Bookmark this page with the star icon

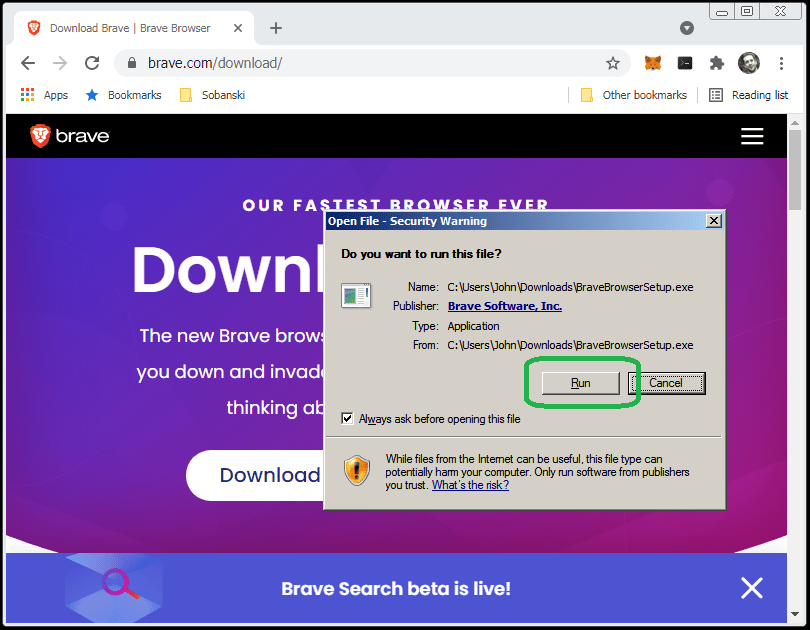pyautogui.click(x=613, y=63)
